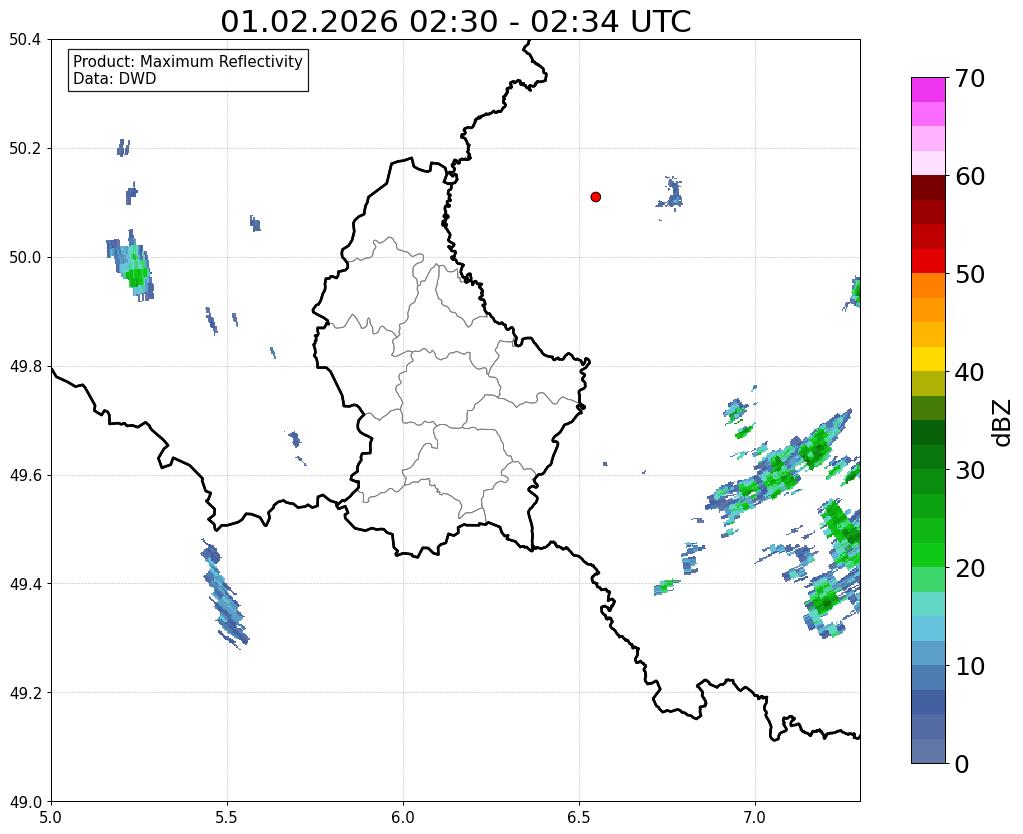Click the y-axis latitude label 49.4
The image size is (1023, 834).
25,583
